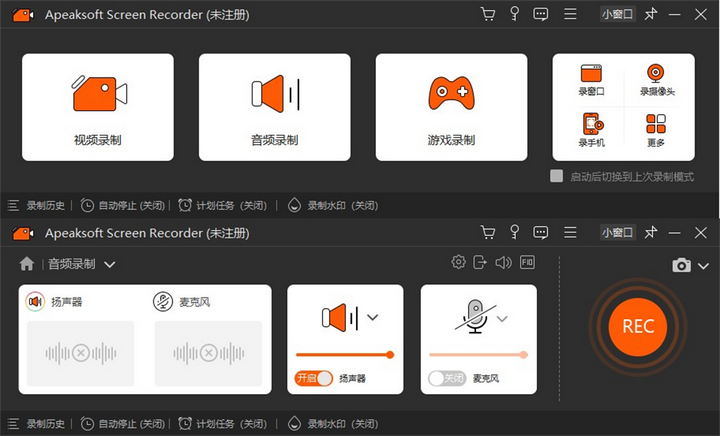Open 录制历史 in the bottom window status bar
This screenshot has width=720, height=436.
click(36, 424)
